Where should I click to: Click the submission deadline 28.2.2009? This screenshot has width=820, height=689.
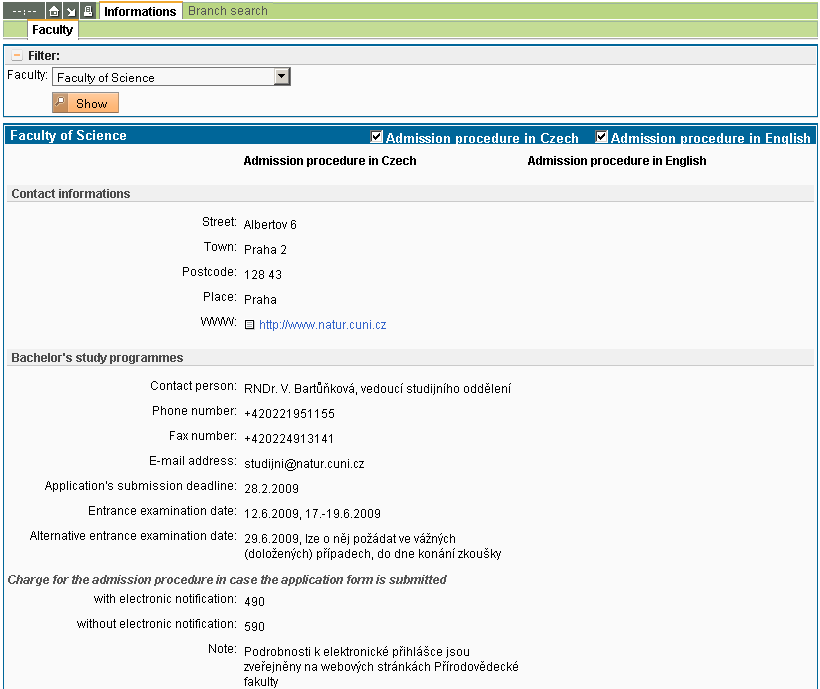271,489
